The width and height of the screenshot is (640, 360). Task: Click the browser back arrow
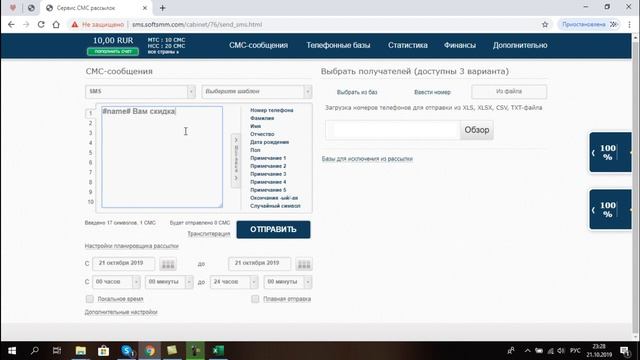click(11, 24)
